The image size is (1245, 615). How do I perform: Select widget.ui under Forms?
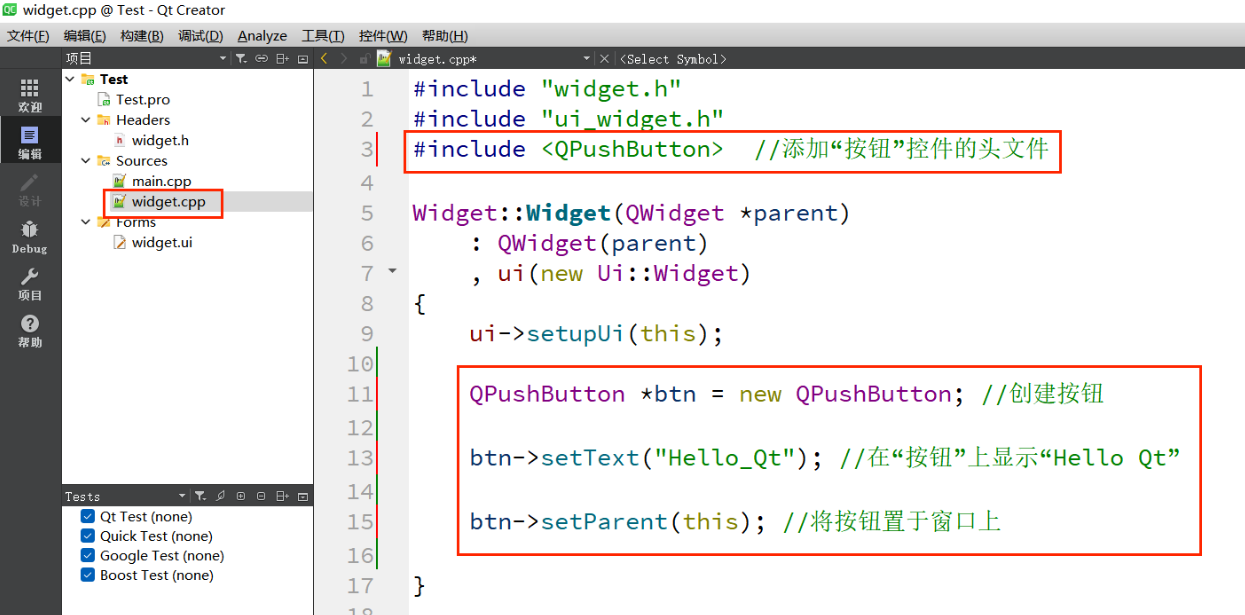(162, 243)
